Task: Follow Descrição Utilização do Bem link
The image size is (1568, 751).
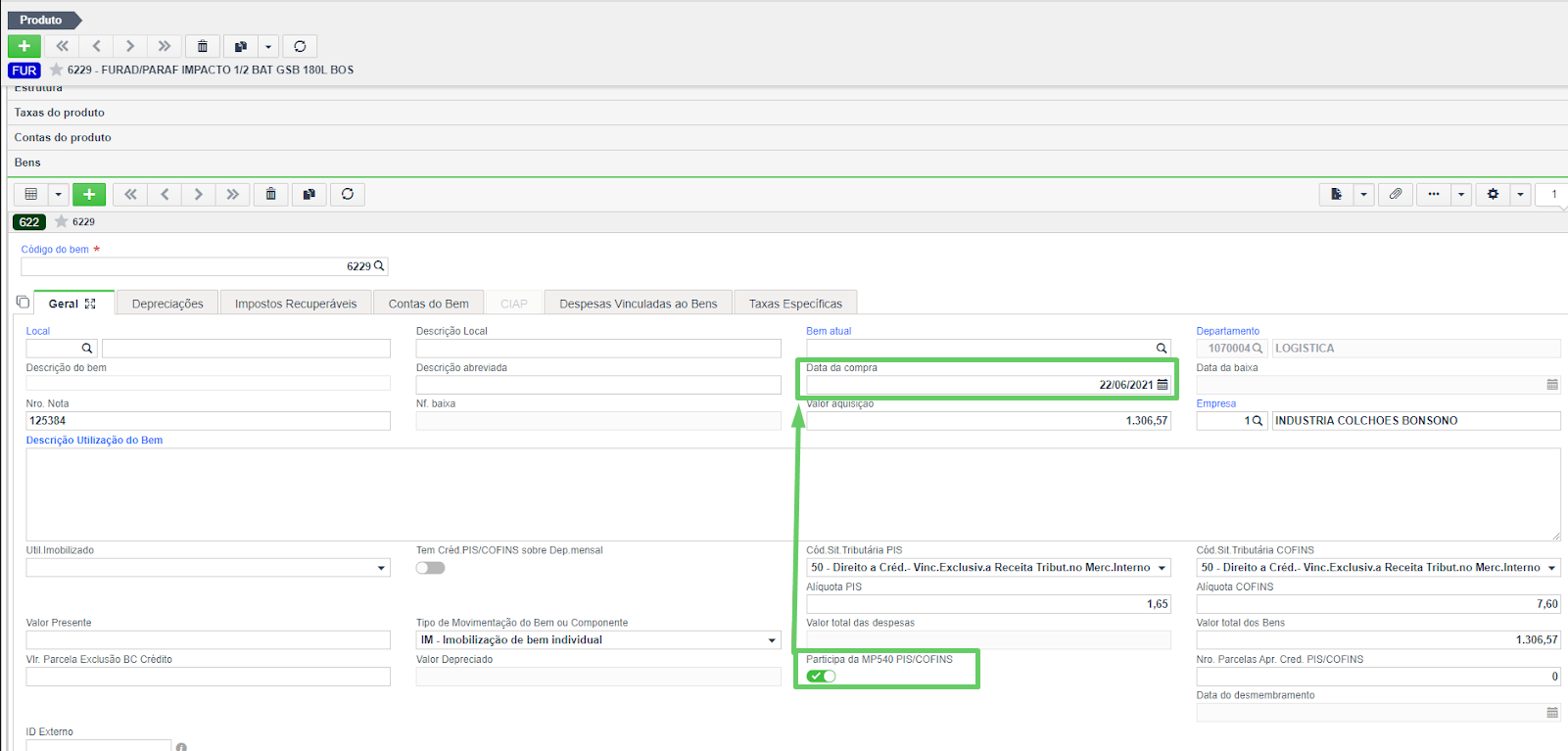Action: [x=94, y=440]
